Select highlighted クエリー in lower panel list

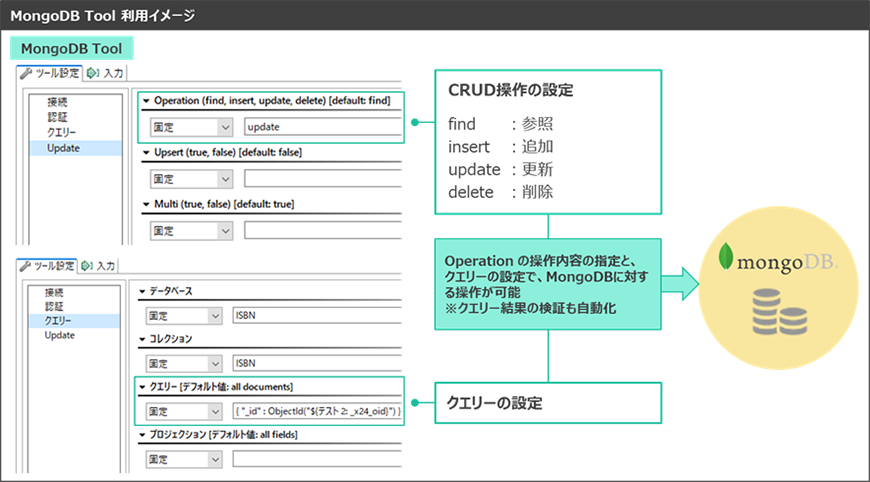(73, 321)
